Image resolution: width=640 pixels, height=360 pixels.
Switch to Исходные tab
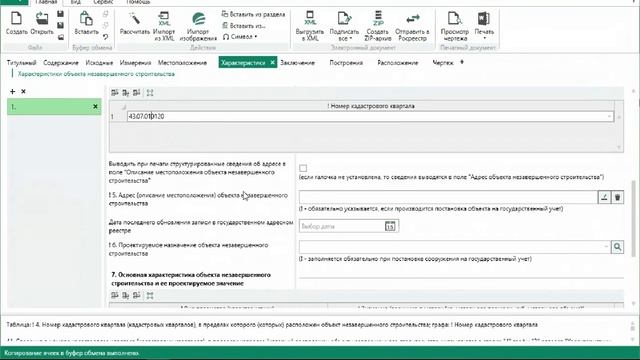click(99, 62)
